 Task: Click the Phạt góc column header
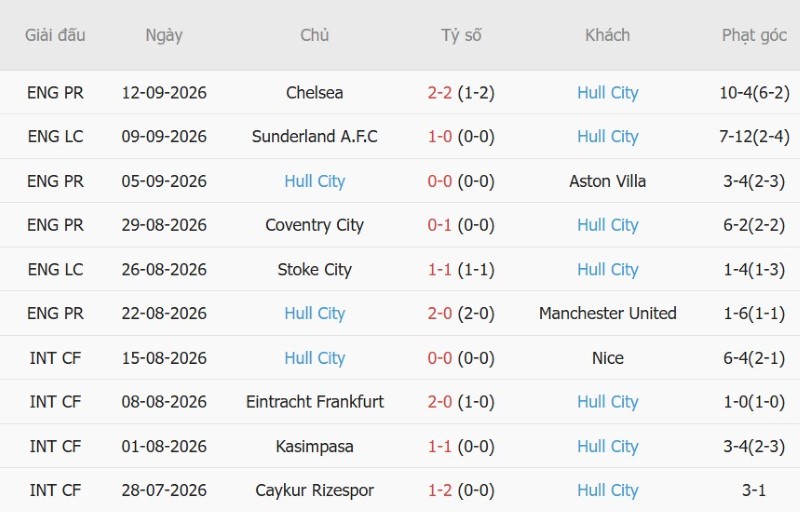pos(754,36)
